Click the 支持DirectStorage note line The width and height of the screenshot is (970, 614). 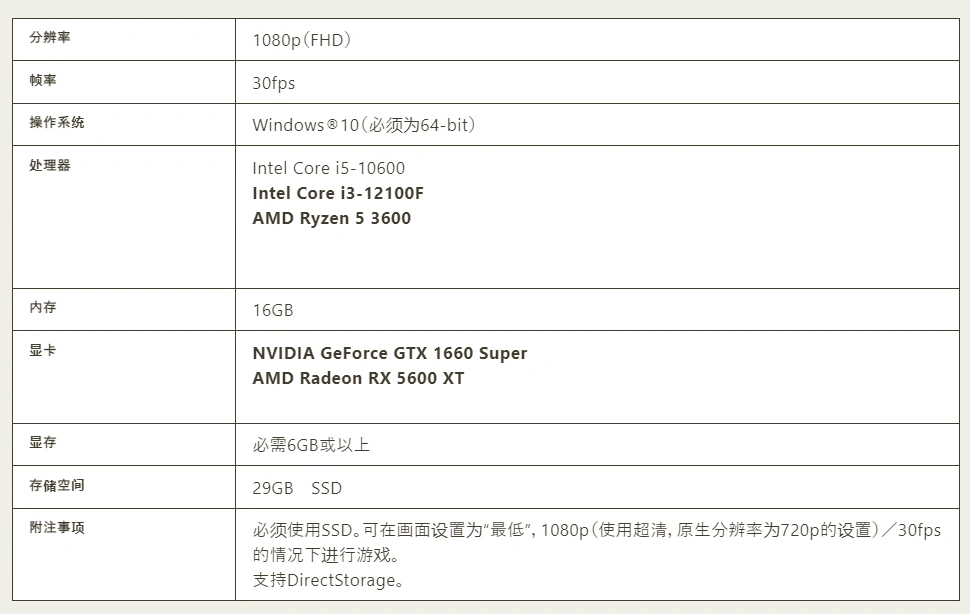pos(329,580)
